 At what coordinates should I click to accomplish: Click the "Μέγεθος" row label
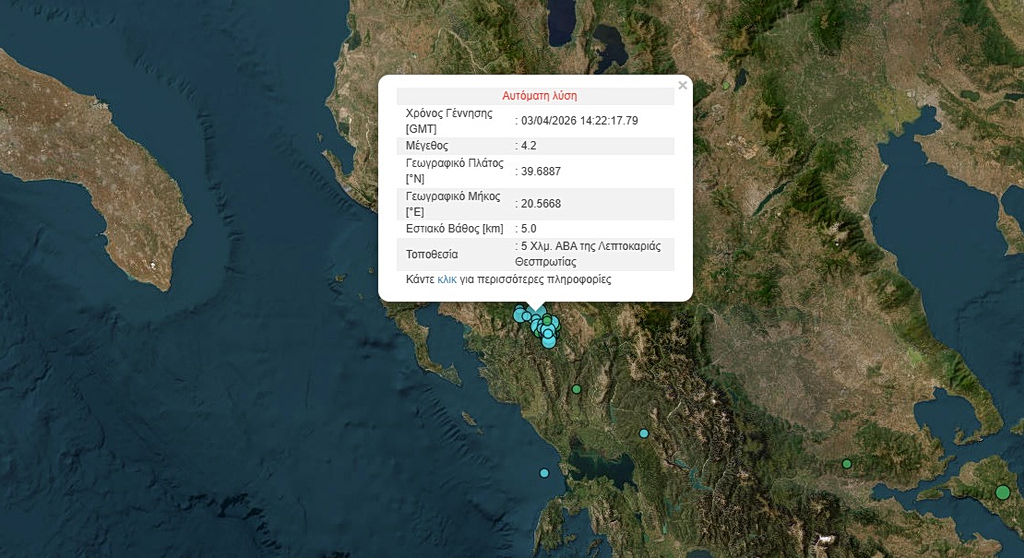(x=427, y=145)
